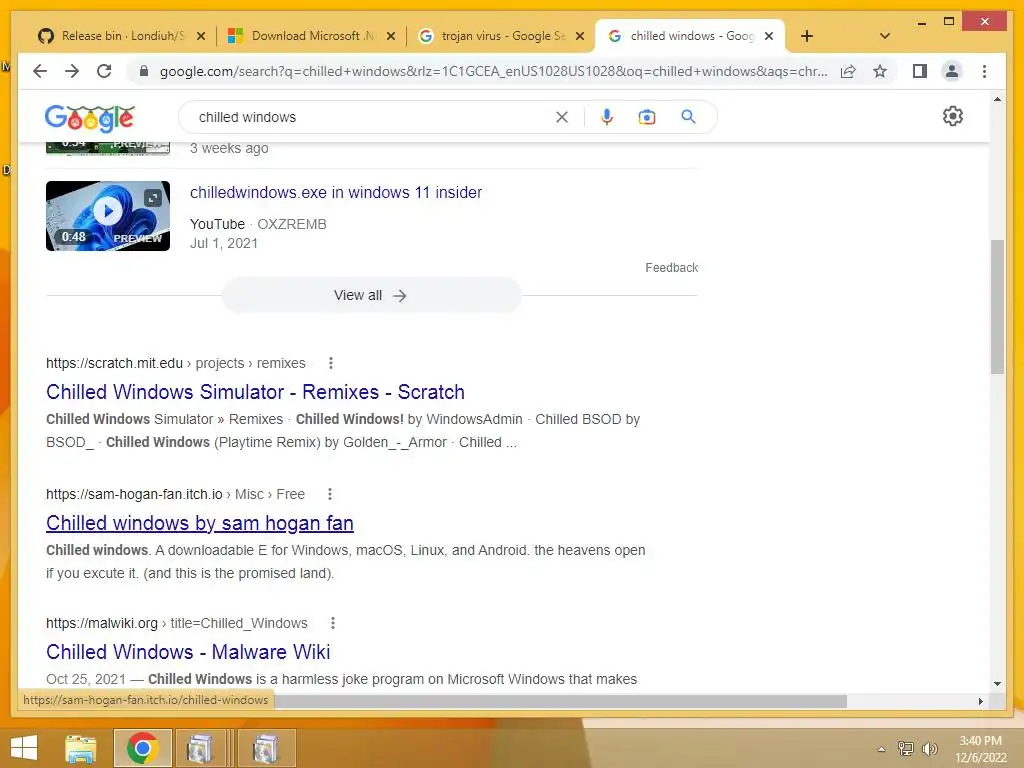Click the scrollbar up arrow
The height and width of the screenshot is (768, 1024).
[x=997, y=99]
